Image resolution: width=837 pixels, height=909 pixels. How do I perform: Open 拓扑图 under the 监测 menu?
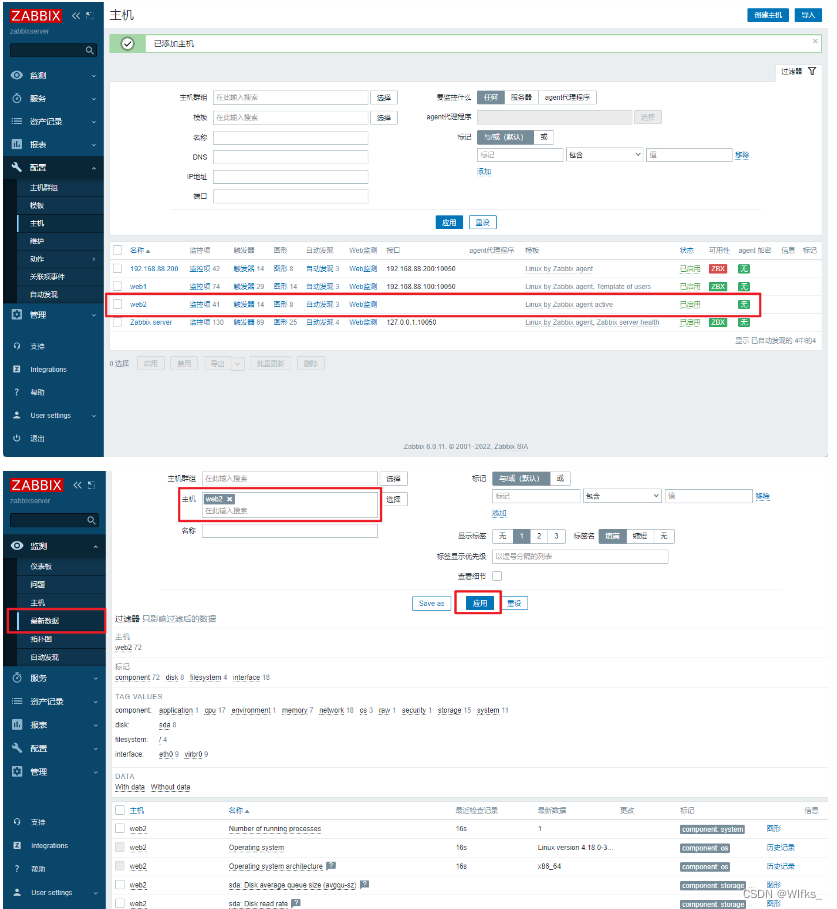point(41,639)
